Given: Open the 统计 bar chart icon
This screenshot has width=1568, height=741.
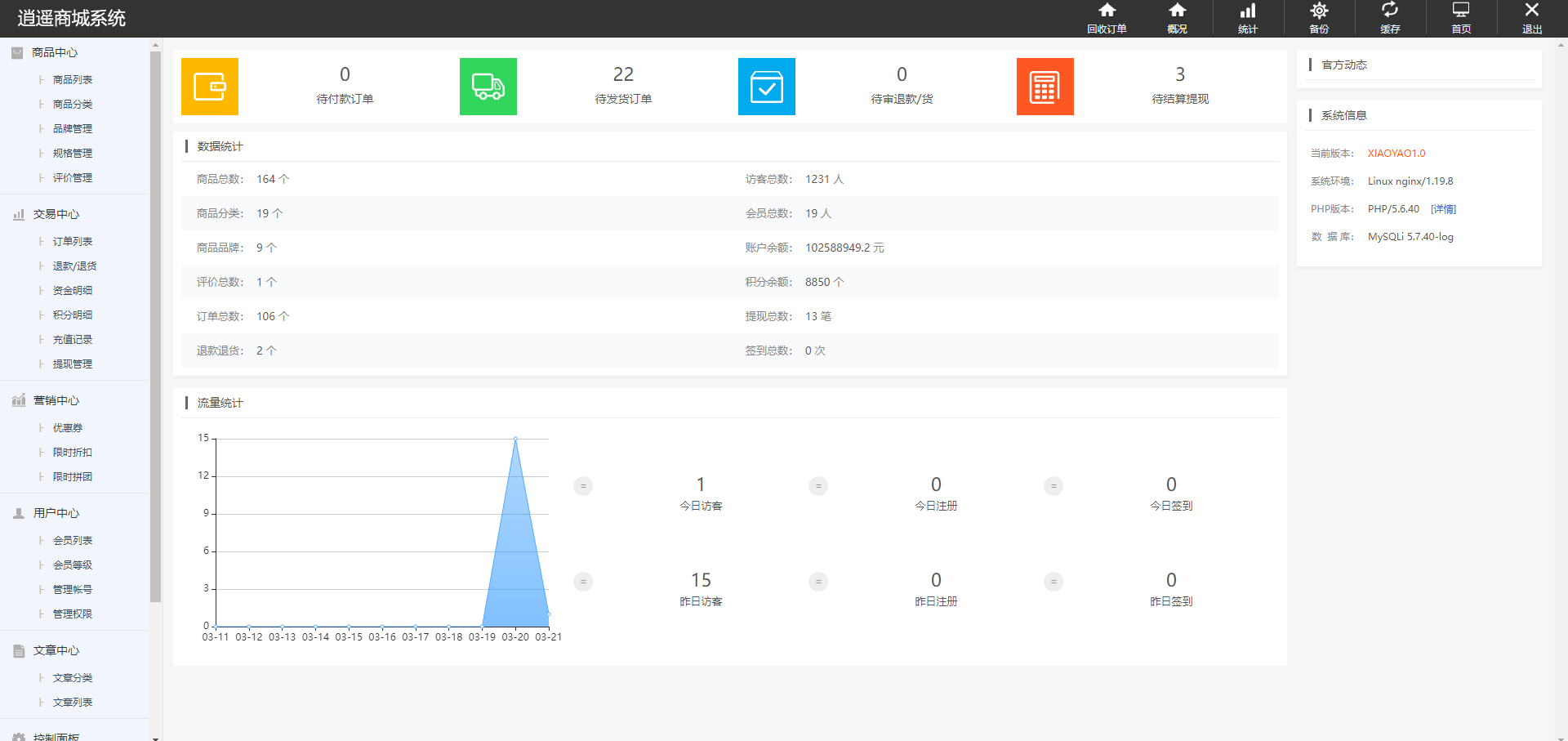Looking at the screenshot, I should (x=1248, y=18).
